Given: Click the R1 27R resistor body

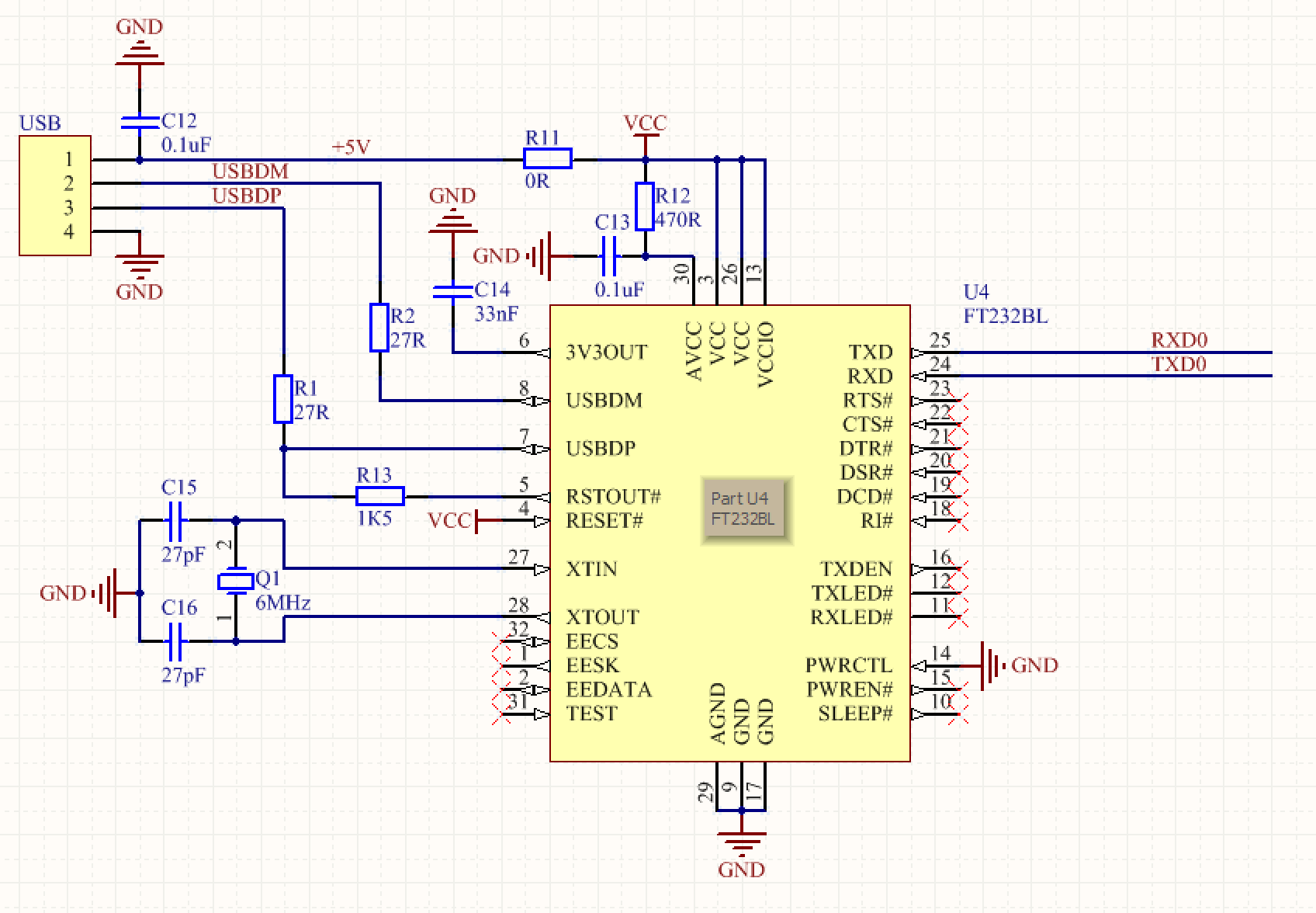Looking at the screenshot, I should point(283,399).
